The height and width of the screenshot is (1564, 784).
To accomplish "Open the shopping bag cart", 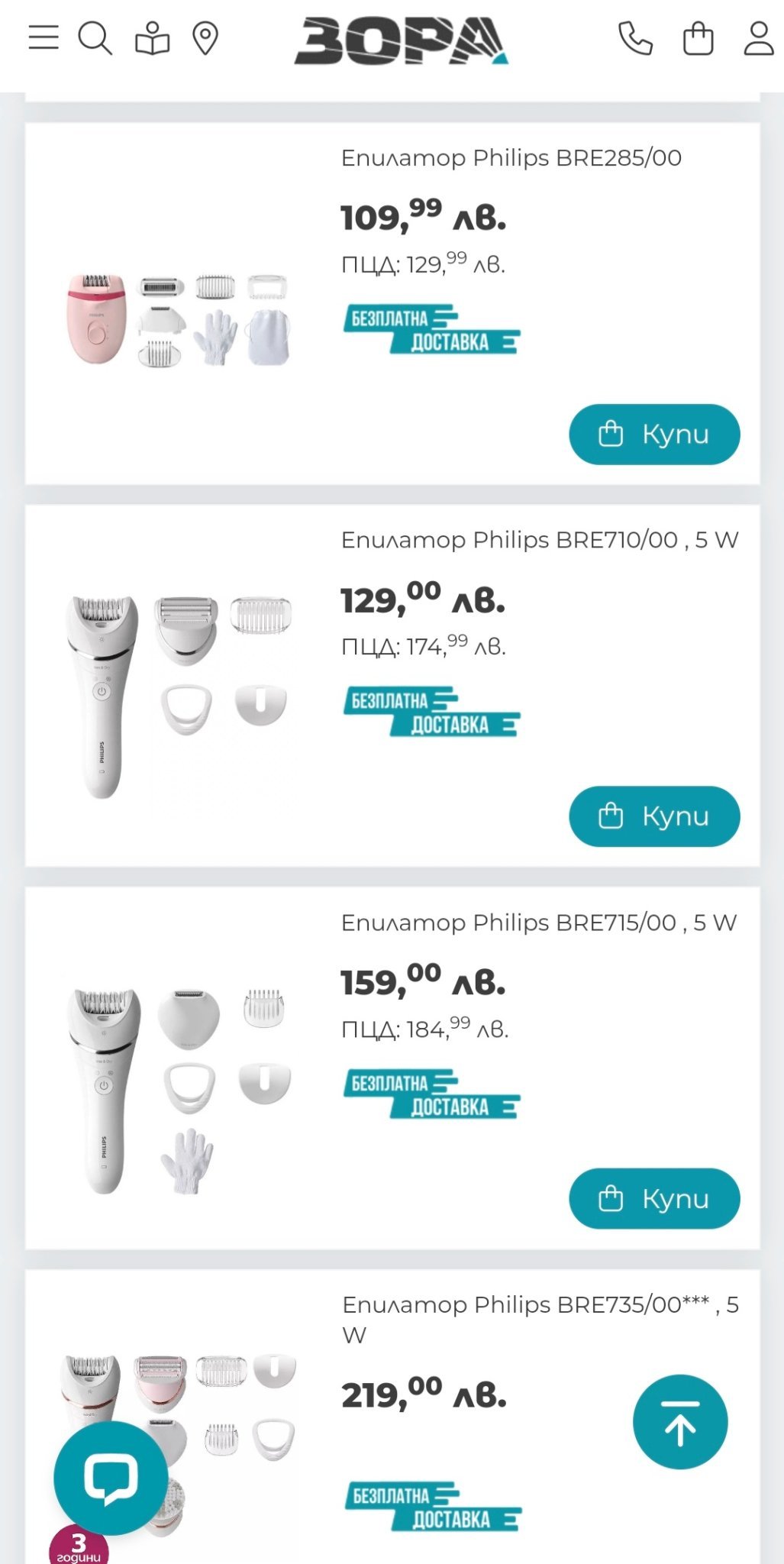I will pos(698,38).
